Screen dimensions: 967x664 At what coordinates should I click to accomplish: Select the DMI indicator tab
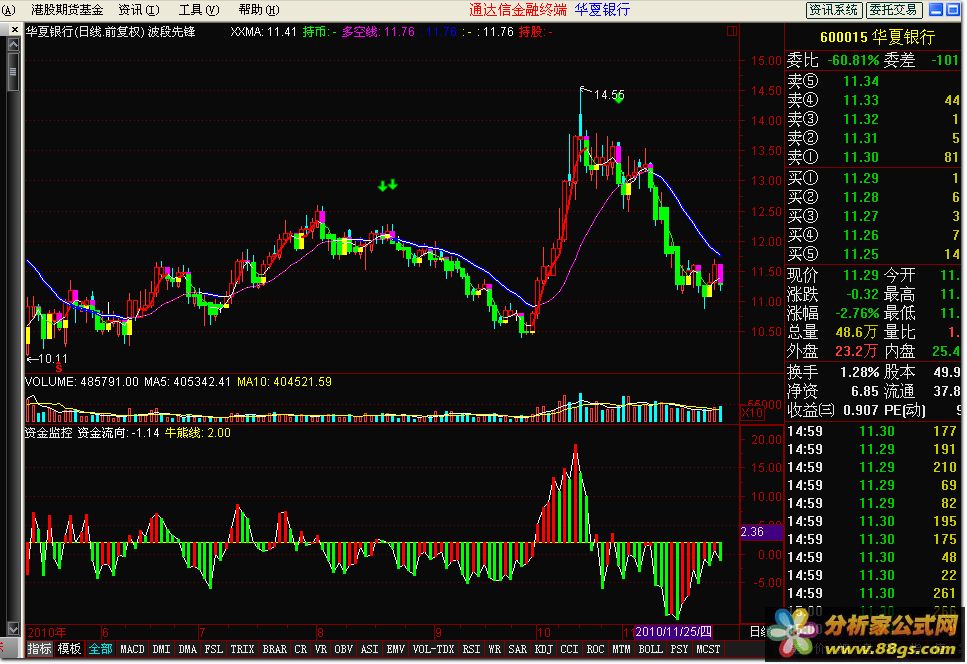[x=162, y=649]
